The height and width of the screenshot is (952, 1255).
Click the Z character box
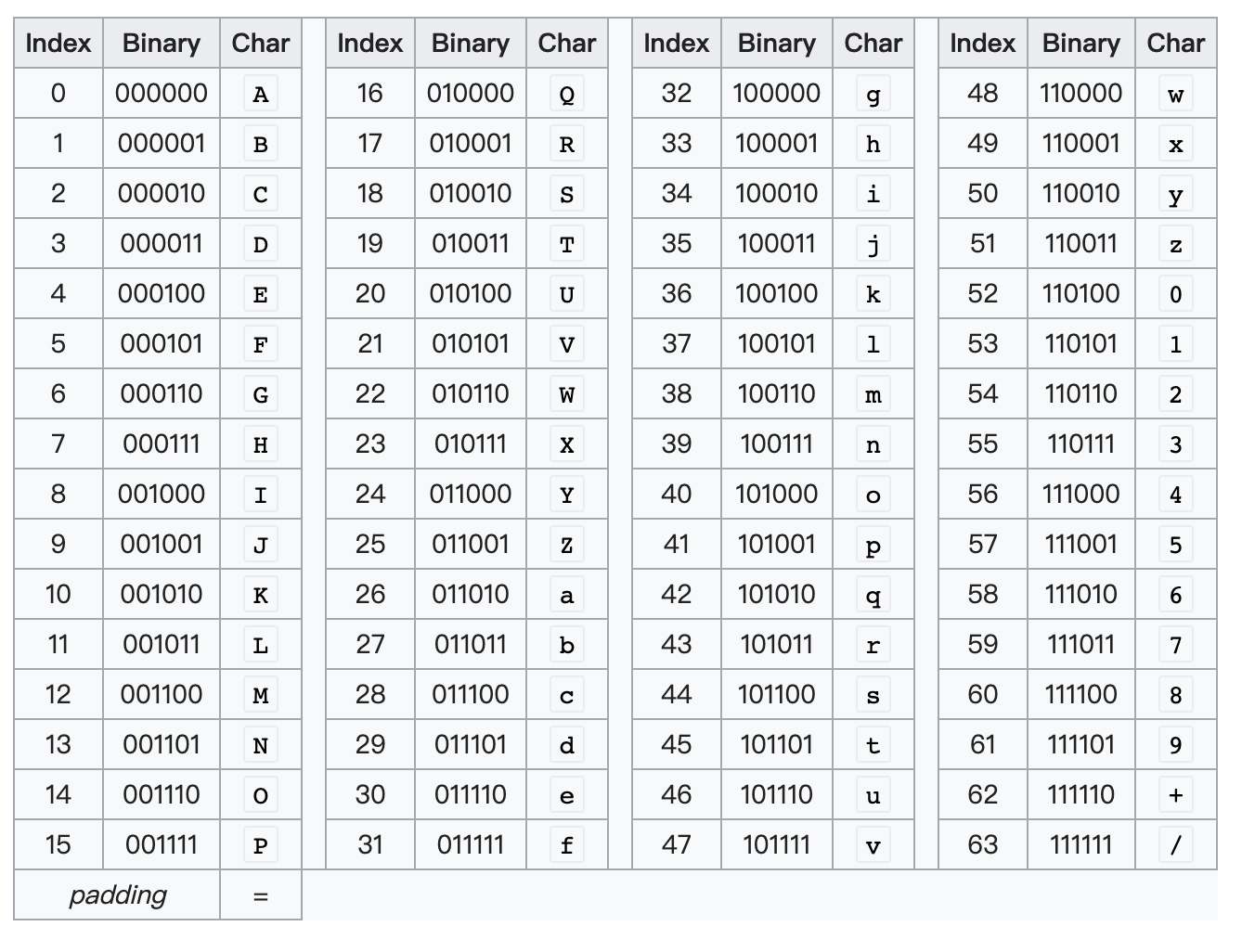(567, 544)
